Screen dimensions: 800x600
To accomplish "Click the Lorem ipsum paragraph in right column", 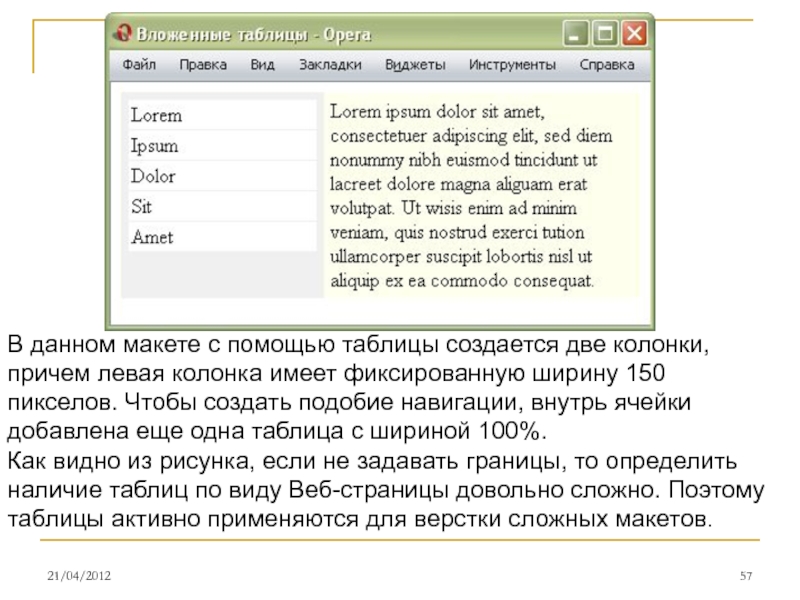I will tap(470, 195).
